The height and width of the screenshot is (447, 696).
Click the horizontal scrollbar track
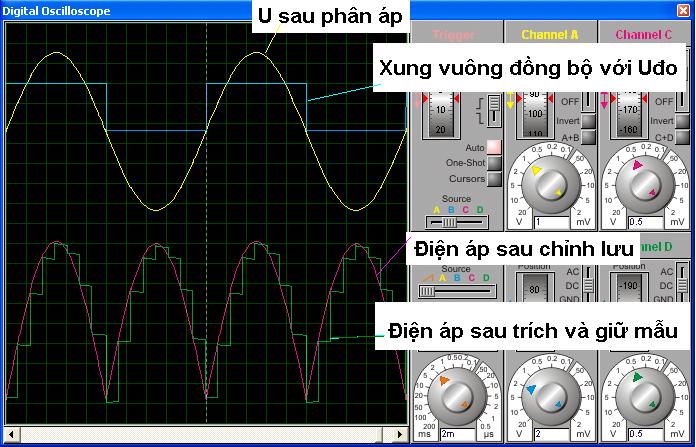pos(206,434)
